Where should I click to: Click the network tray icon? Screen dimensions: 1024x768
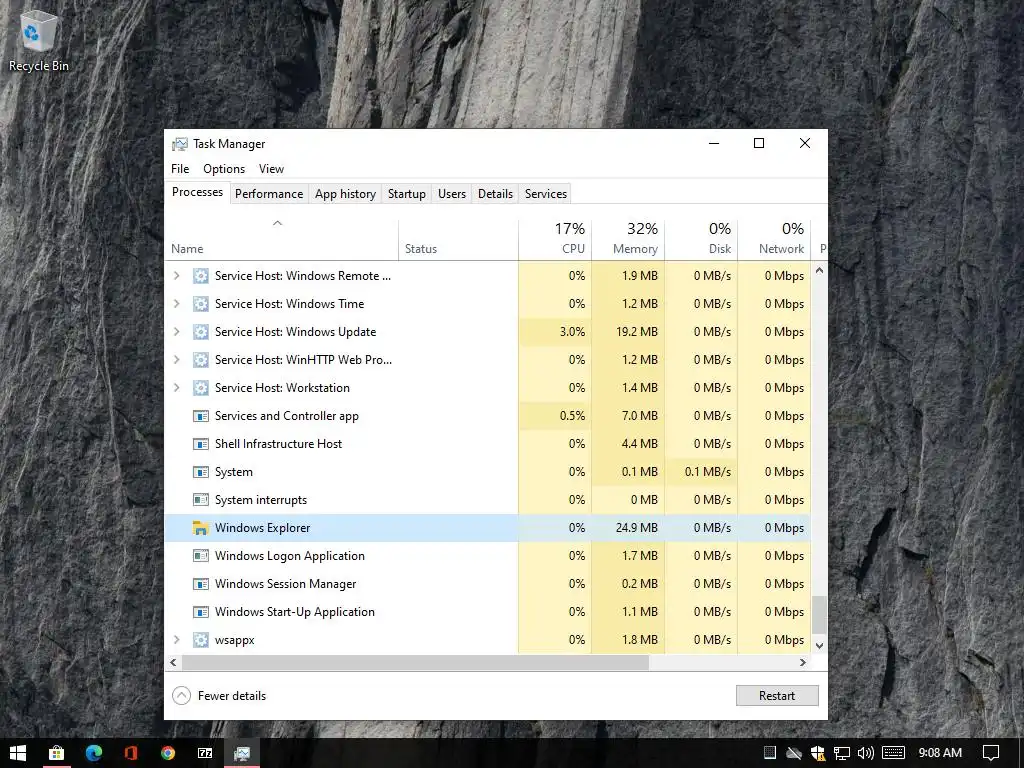(842, 753)
